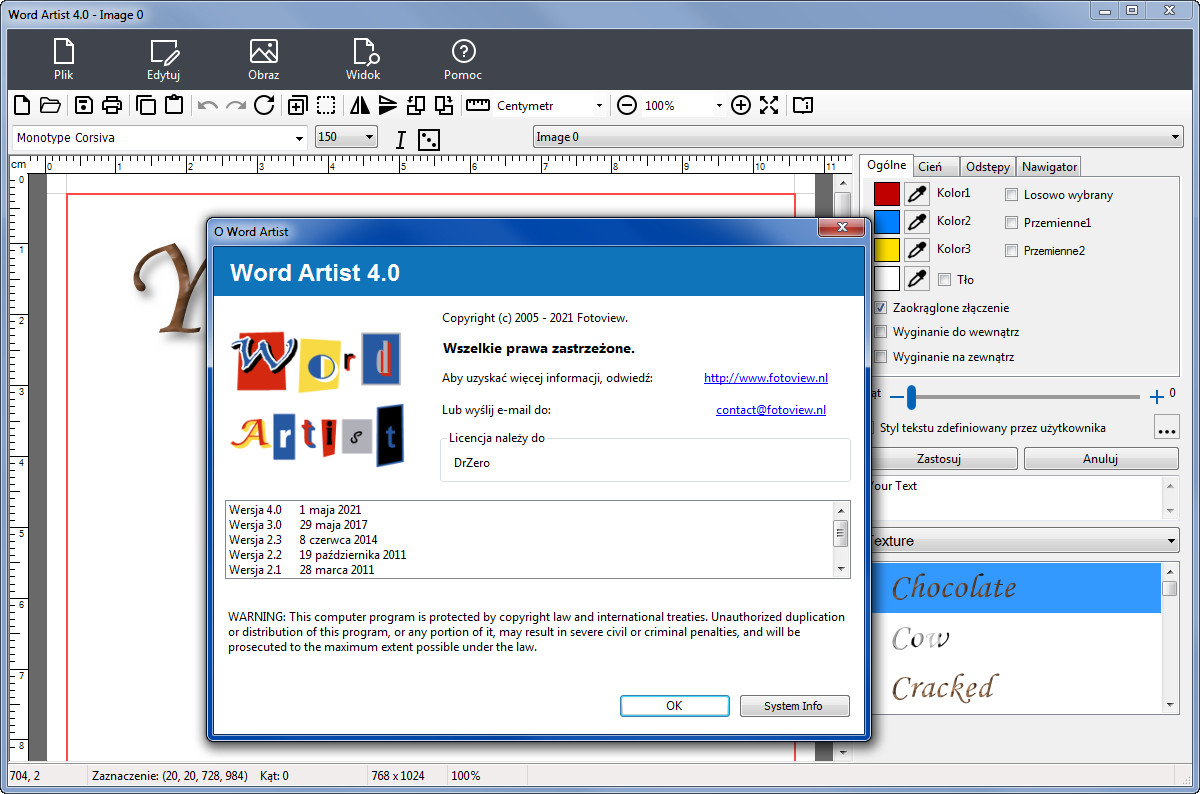Click OK in the O Word Artist dialog
The width and height of the screenshot is (1200, 794).
pyautogui.click(x=674, y=706)
